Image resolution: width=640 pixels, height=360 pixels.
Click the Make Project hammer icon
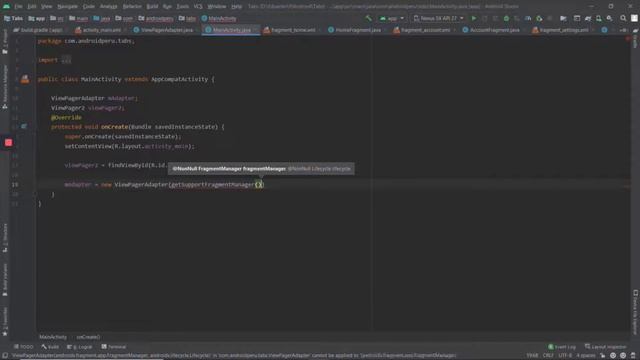pos(369,18)
